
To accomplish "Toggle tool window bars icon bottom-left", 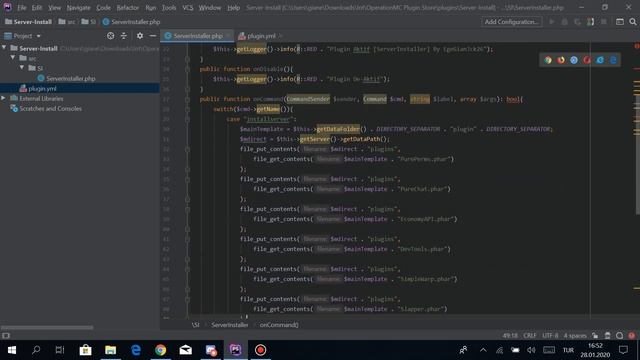I will coord(6,336).
